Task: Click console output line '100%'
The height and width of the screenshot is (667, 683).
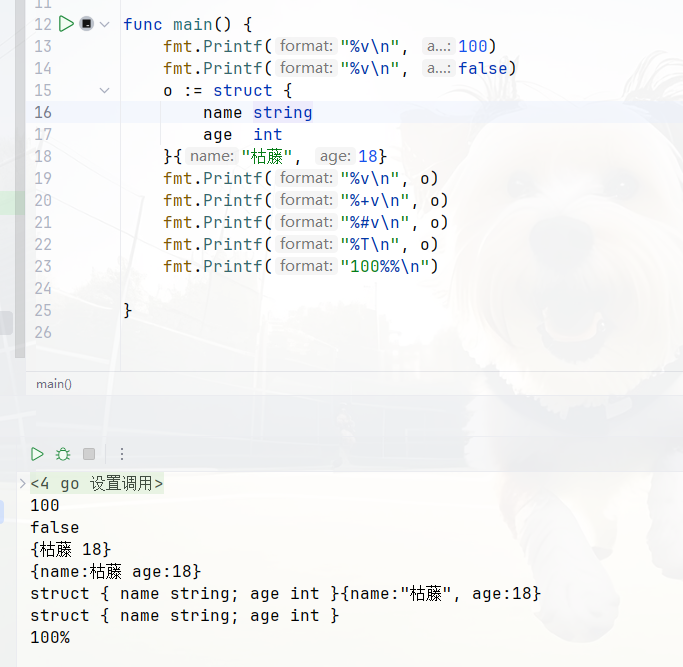Action: click(x=50, y=638)
